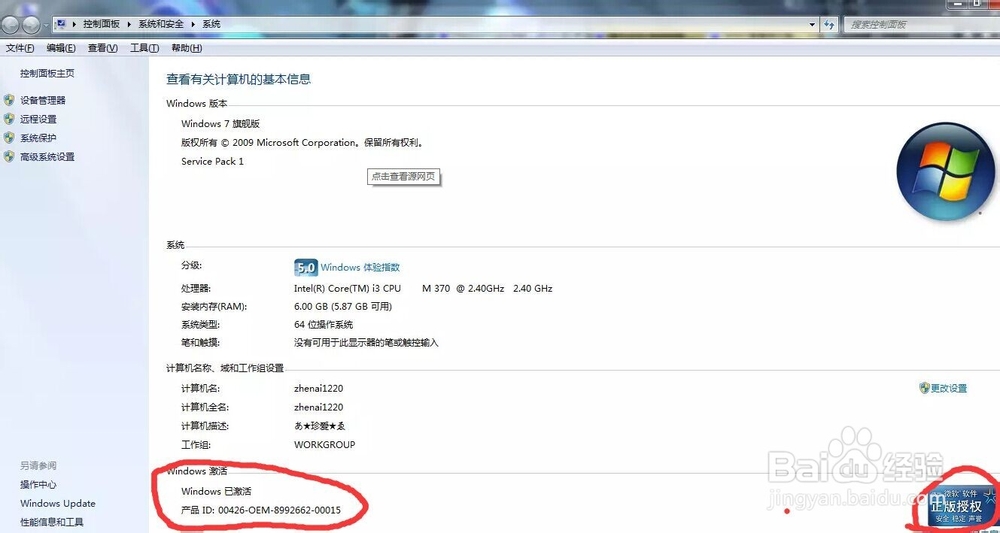Screen dimensions: 1000x533
Task: Click the 计算机名 value zhenai1220
Action: (x=319, y=388)
